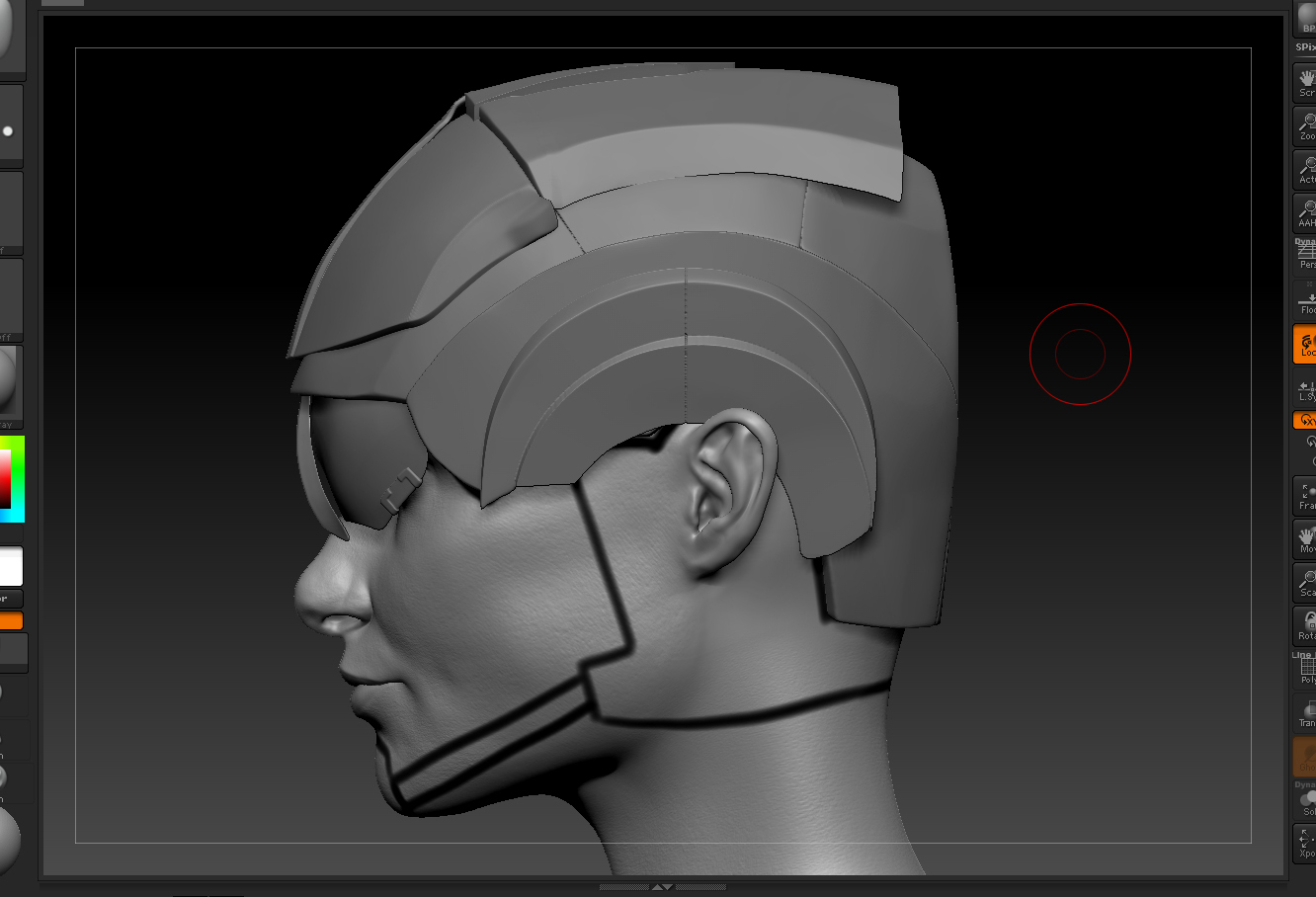Select the Scroll canvas tool

(x=1305, y=82)
